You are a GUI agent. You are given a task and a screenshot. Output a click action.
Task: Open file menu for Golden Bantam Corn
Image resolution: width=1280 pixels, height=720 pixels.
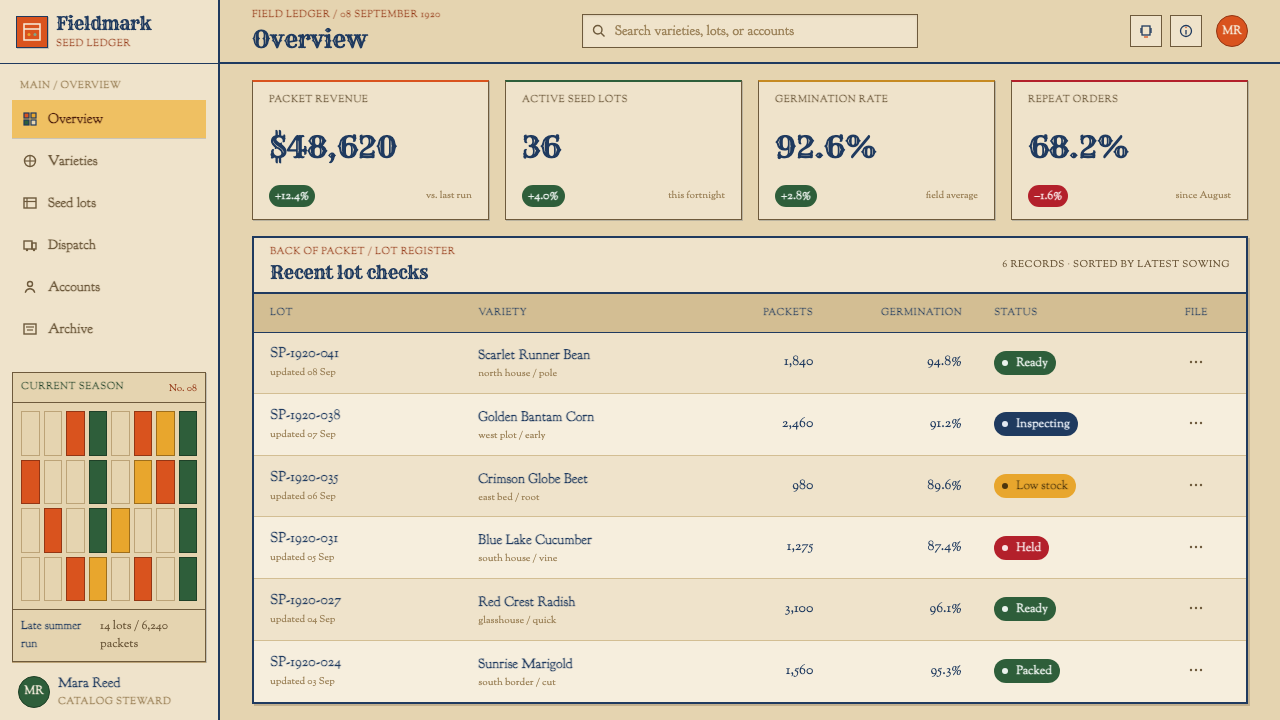tap(1196, 423)
